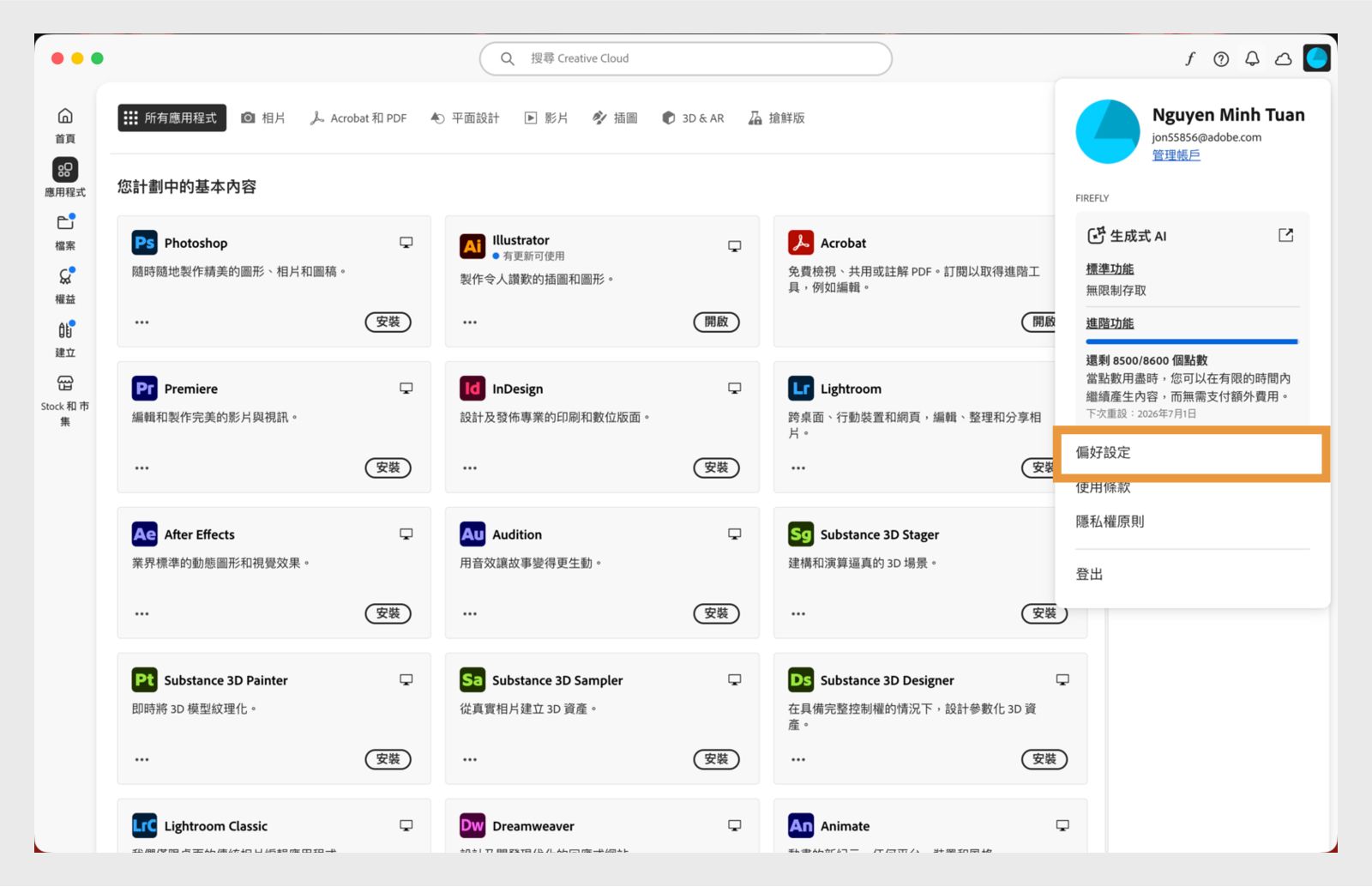Open more options for After Effects
Image resolution: width=1372 pixels, height=887 pixels.
click(142, 614)
